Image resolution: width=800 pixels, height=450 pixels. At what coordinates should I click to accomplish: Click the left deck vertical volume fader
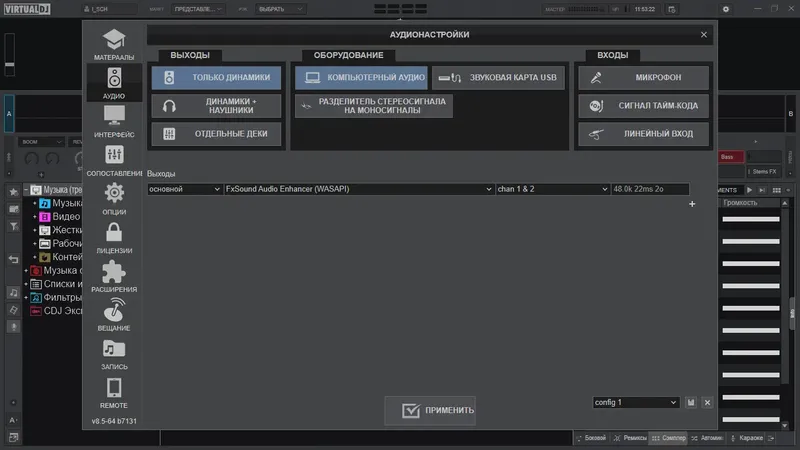click(x=10, y=54)
